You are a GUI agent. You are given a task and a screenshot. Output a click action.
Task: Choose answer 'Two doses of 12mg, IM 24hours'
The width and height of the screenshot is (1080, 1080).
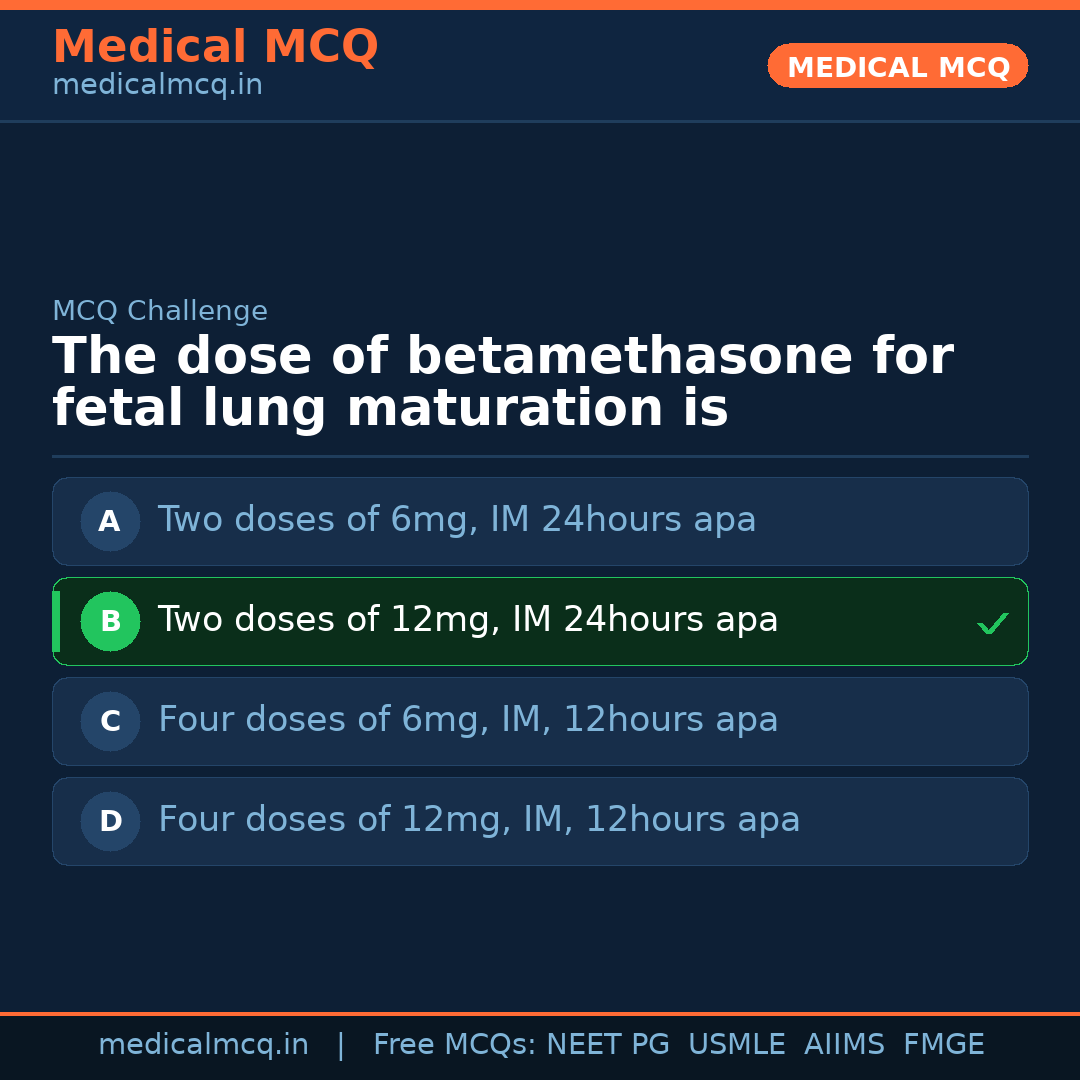click(x=468, y=621)
